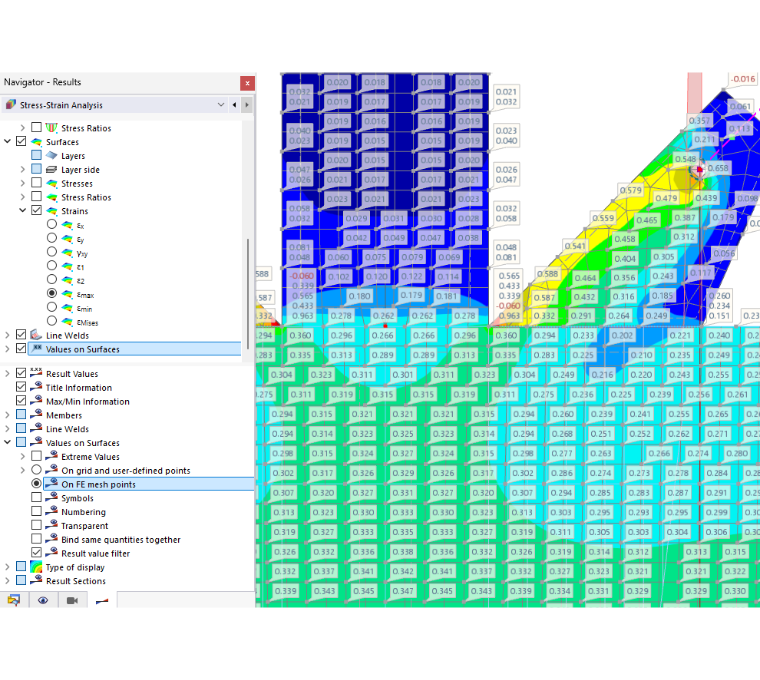Uncheck the Surfaces checkbox

[21, 142]
